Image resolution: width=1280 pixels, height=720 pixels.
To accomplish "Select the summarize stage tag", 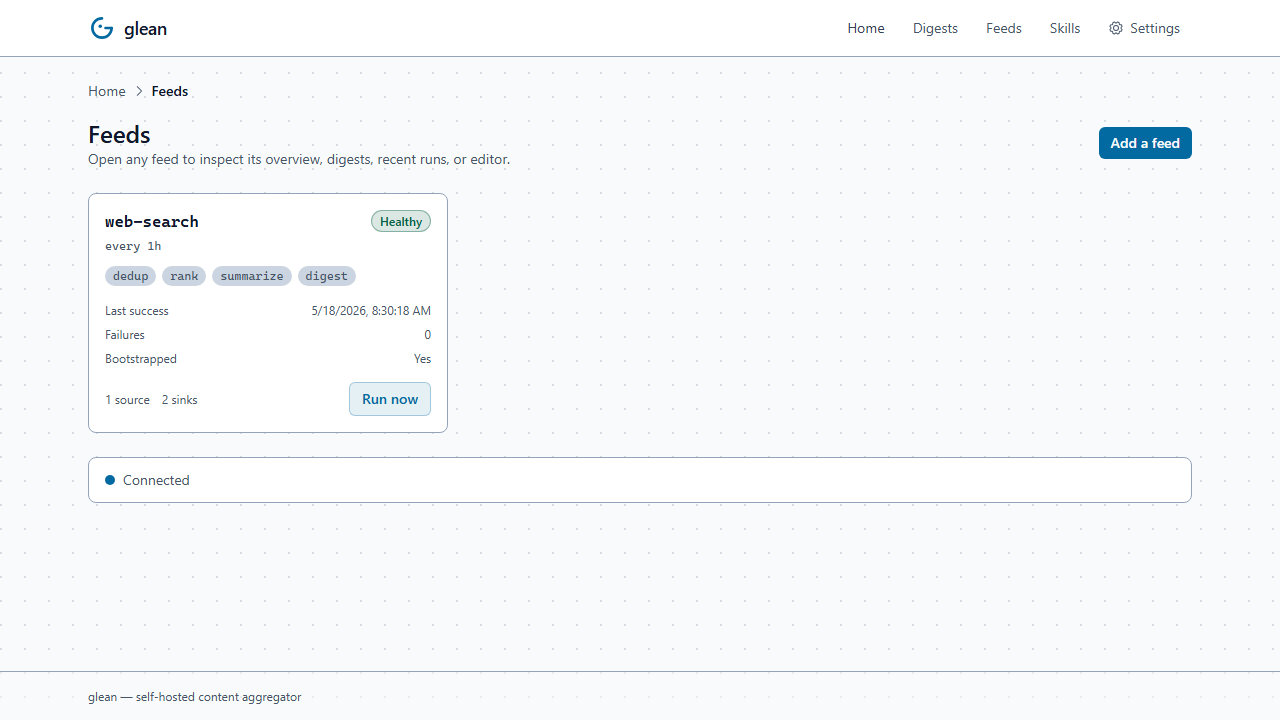I will click(x=252, y=276).
